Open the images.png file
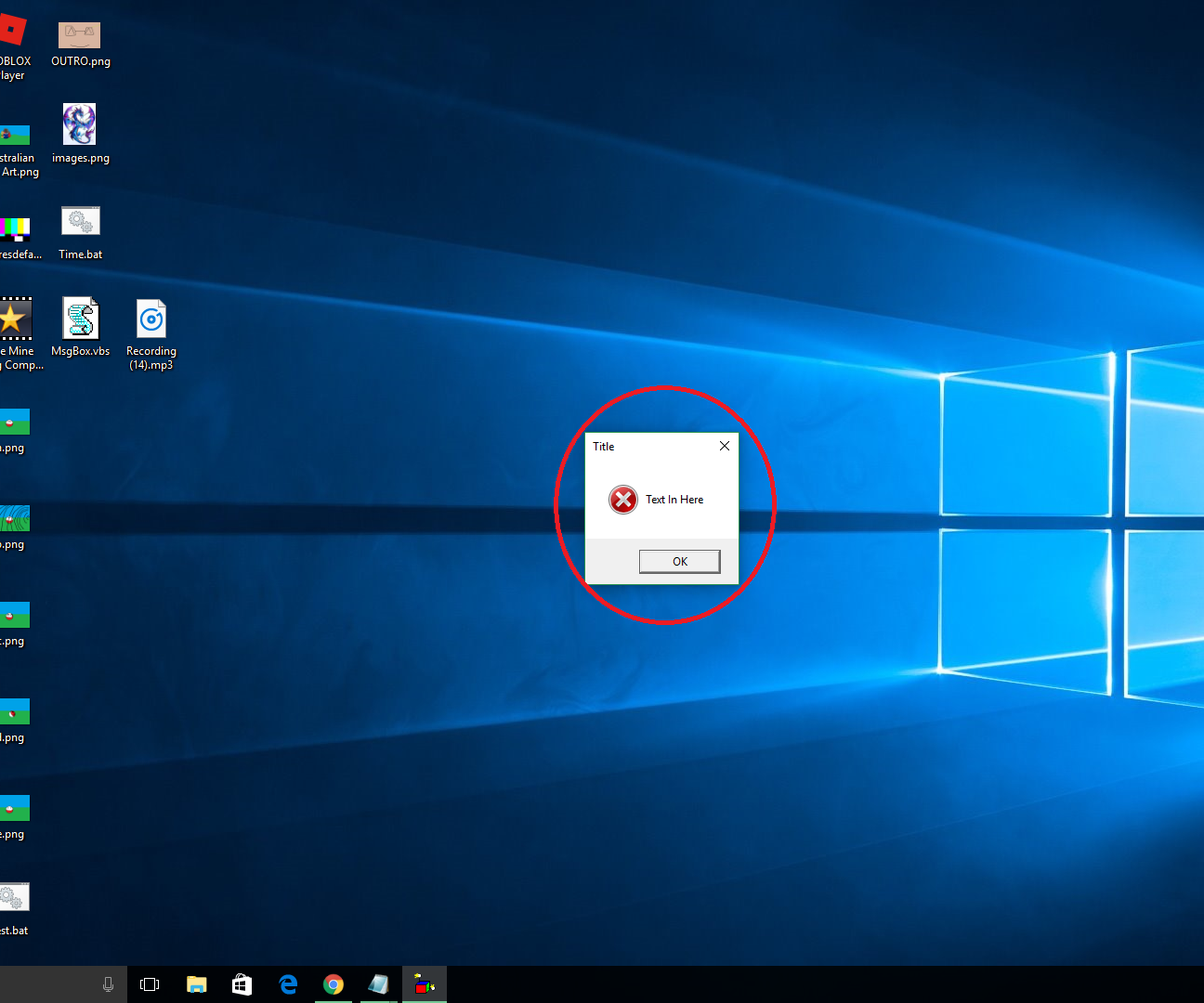Screen dimensions: 1204x1003 (x=80, y=124)
